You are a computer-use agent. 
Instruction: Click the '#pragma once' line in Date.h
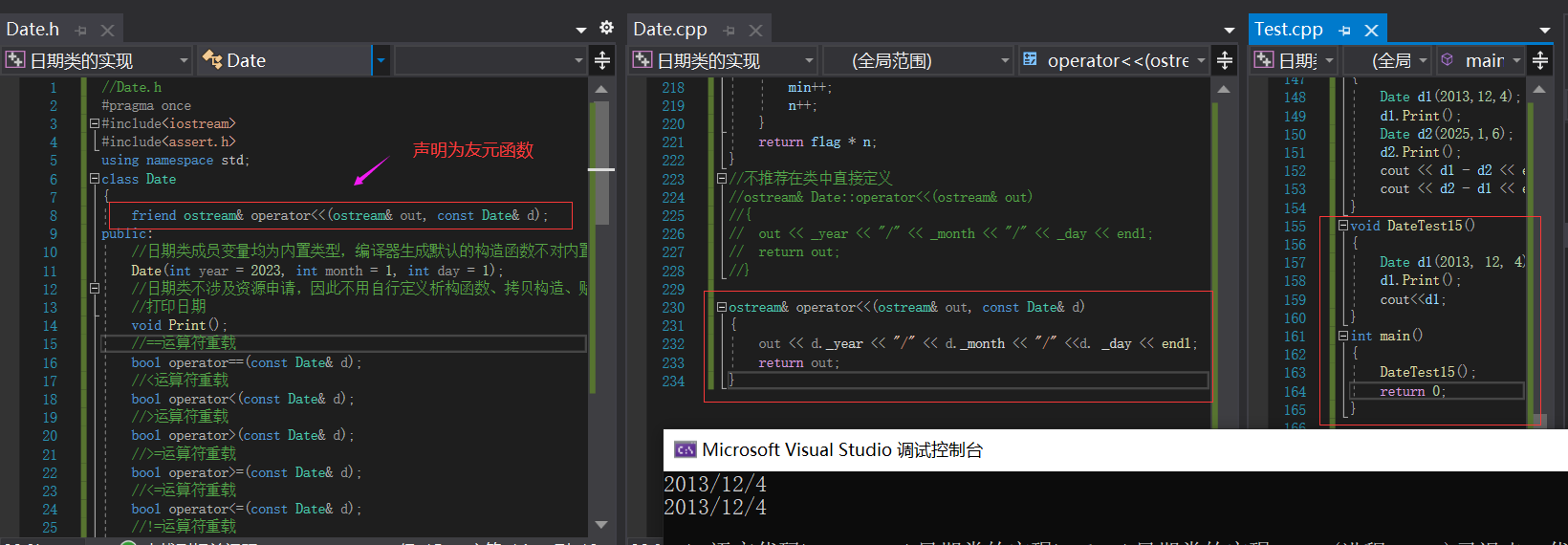146,105
